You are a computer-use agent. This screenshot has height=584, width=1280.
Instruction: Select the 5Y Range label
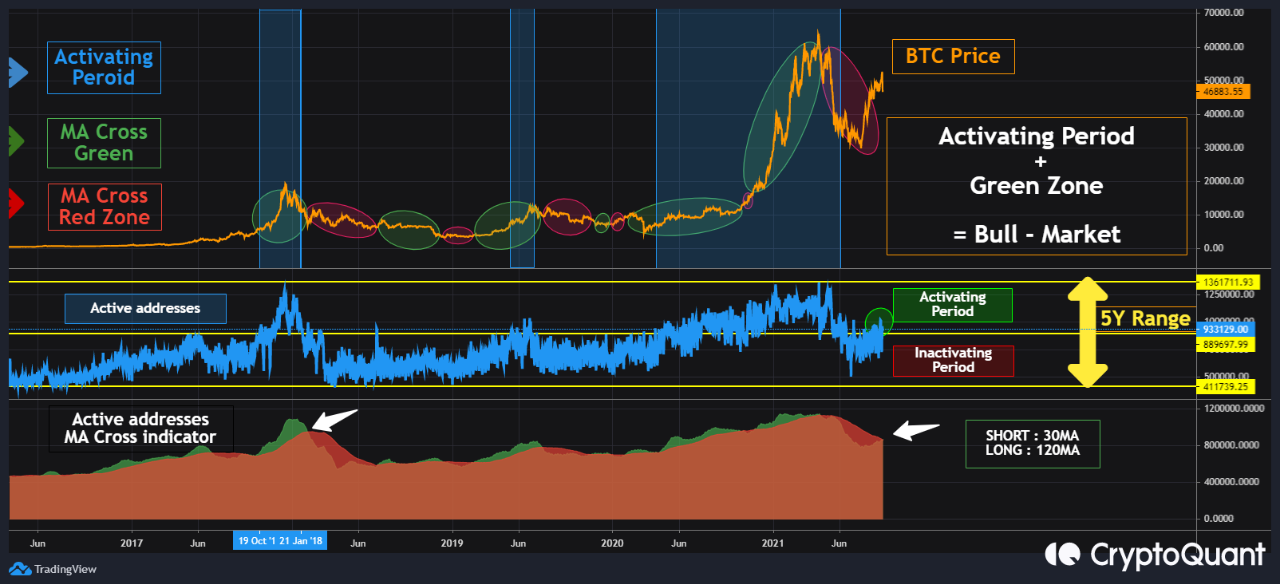tap(1145, 320)
